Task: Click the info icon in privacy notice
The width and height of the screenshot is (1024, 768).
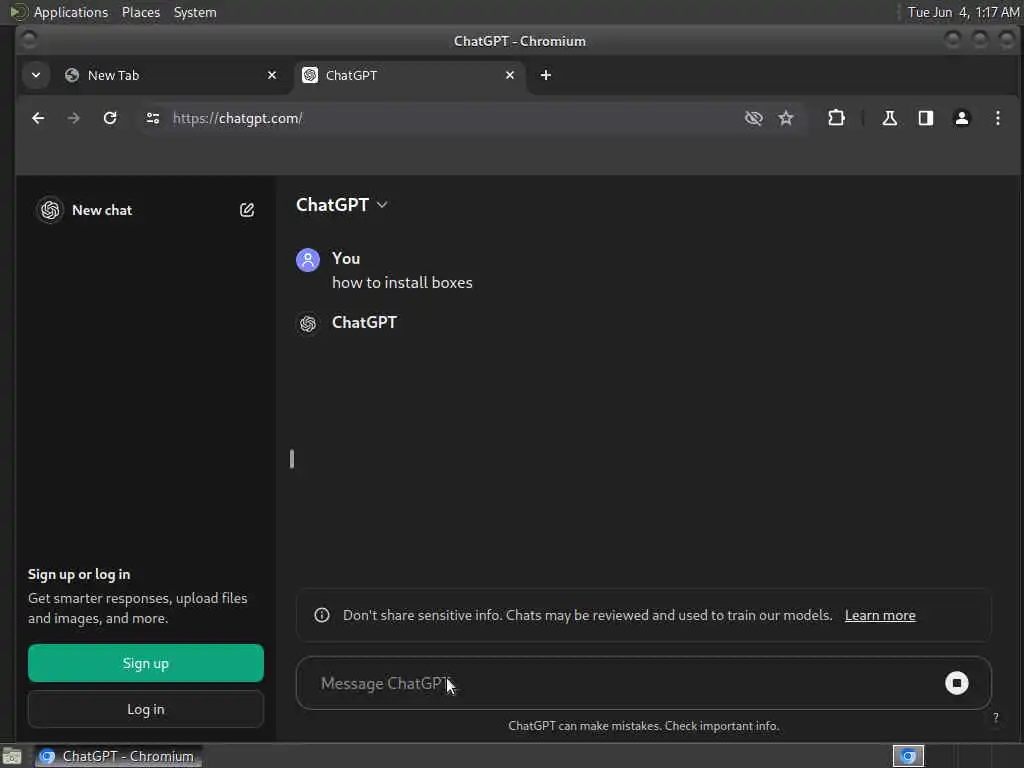Action: click(322, 615)
